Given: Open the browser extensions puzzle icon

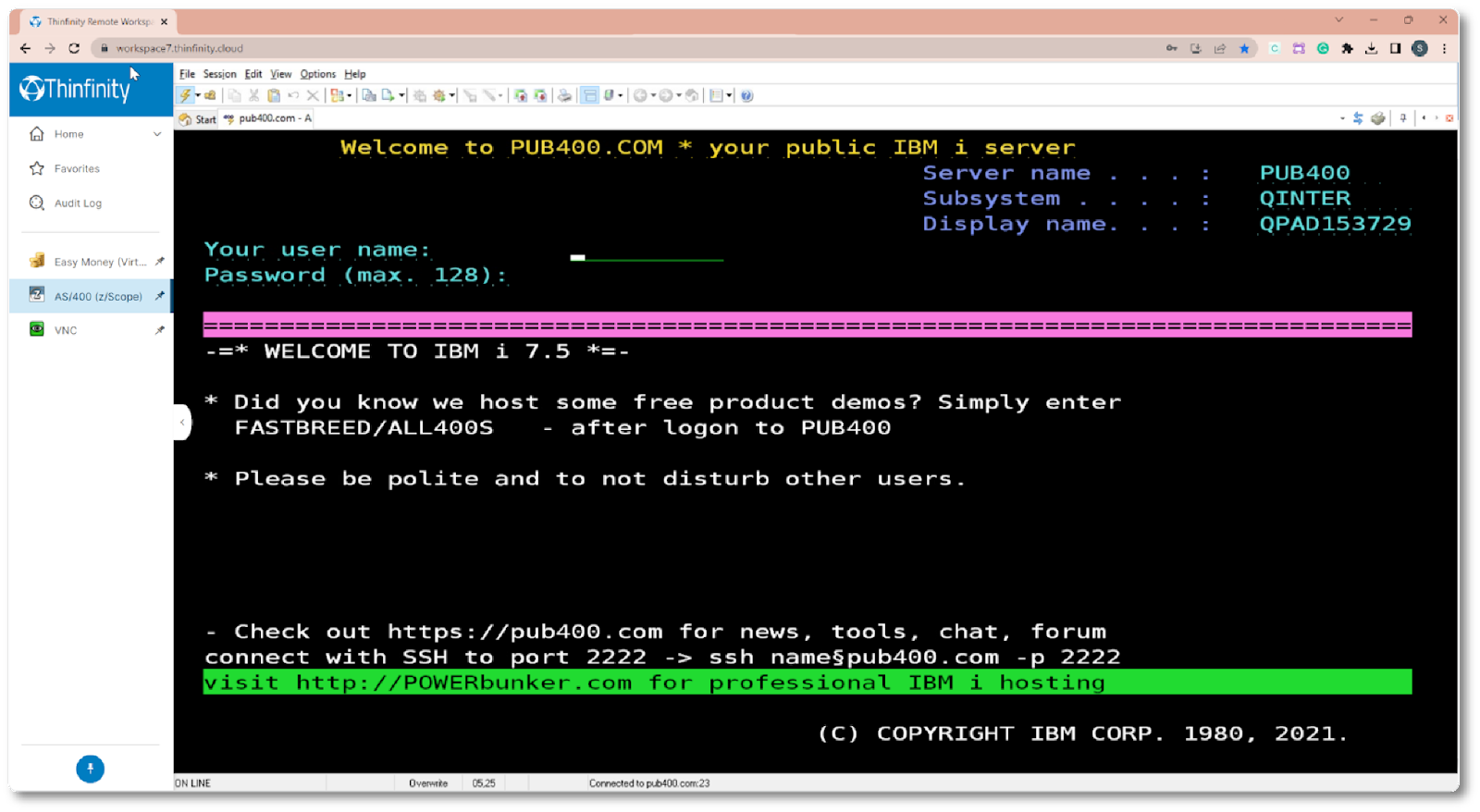Looking at the screenshot, I should pos(1348,48).
